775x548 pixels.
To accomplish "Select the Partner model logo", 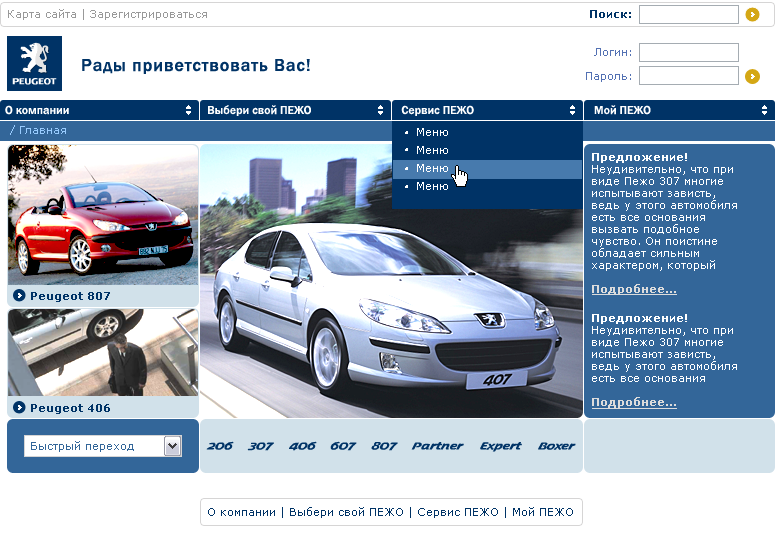I will click(x=437, y=446).
